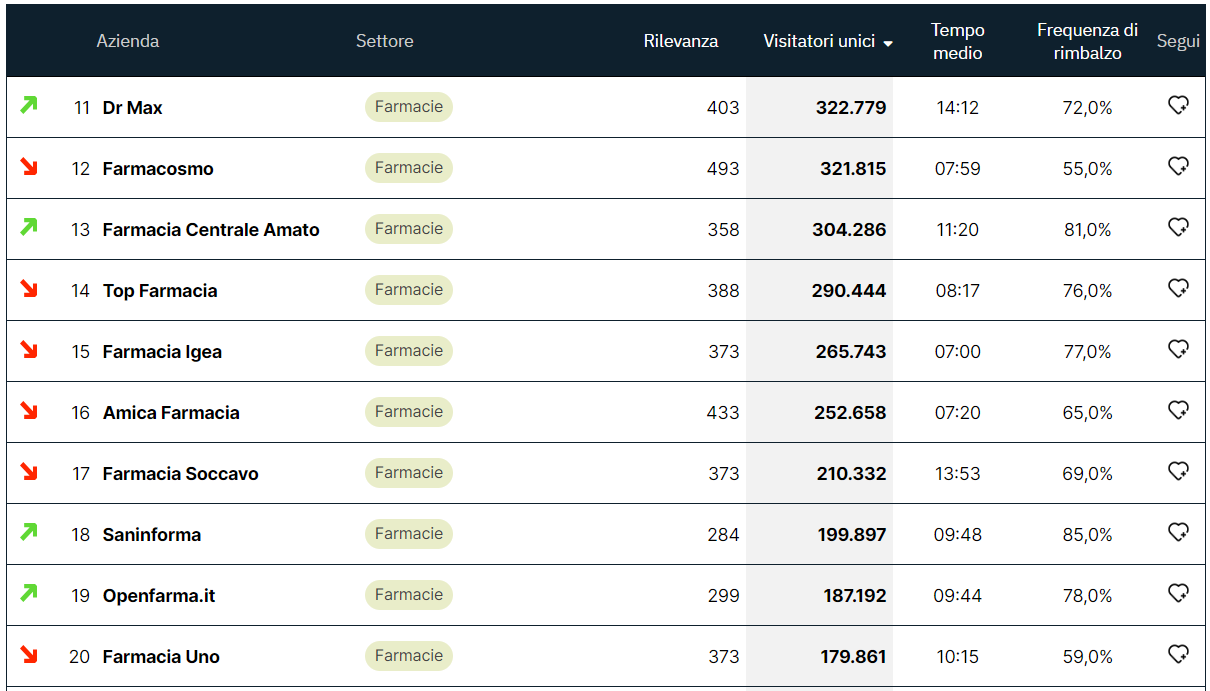Follow Amica Farmacia with heart icon
Screen dimensions: 1210x691
(x=1178, y=410)
